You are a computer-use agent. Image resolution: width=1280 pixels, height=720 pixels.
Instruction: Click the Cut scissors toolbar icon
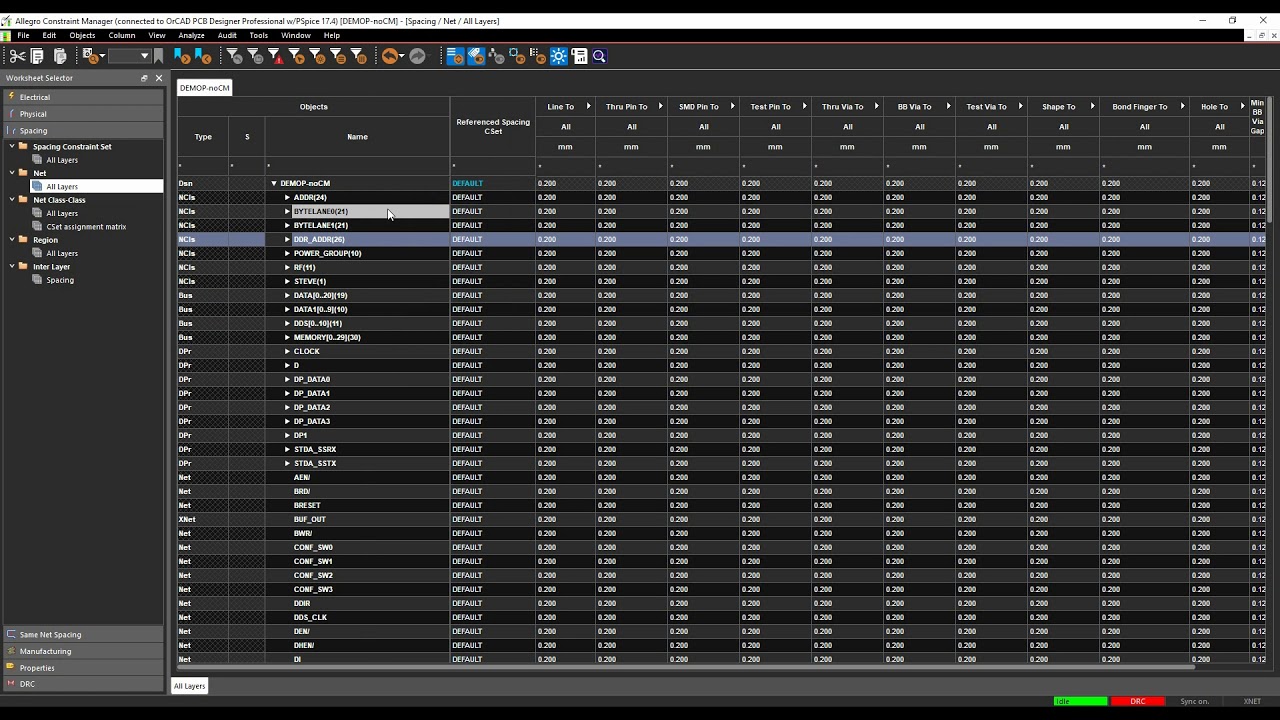tap(18, 56)
